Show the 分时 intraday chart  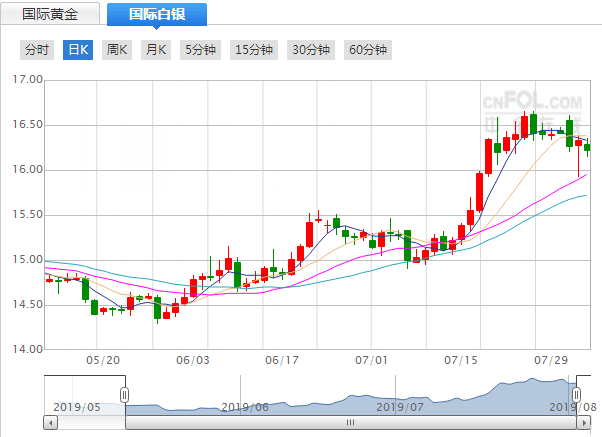[x=37, y=50]
